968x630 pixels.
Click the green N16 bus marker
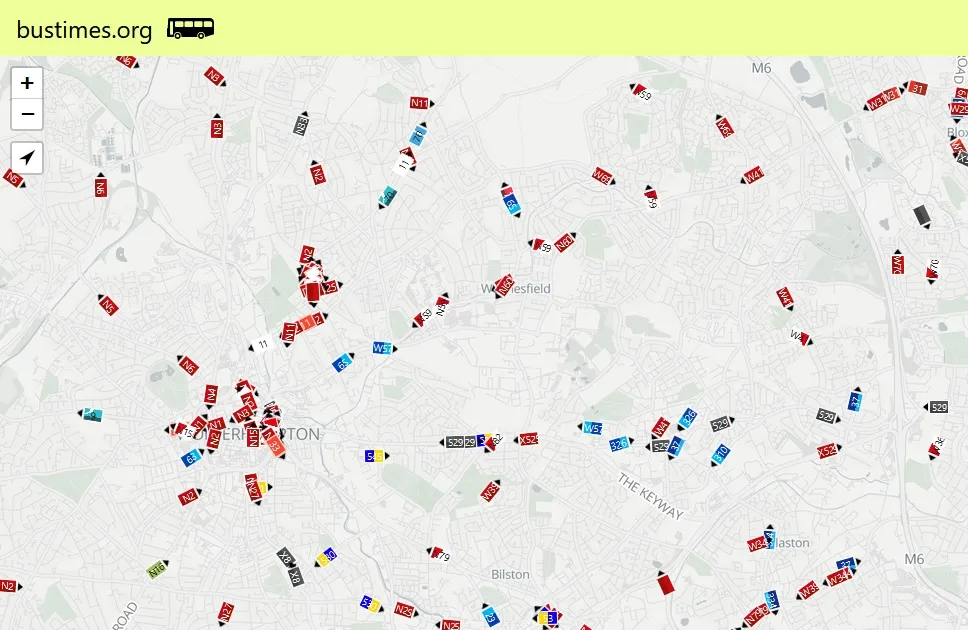pos(157,571)
